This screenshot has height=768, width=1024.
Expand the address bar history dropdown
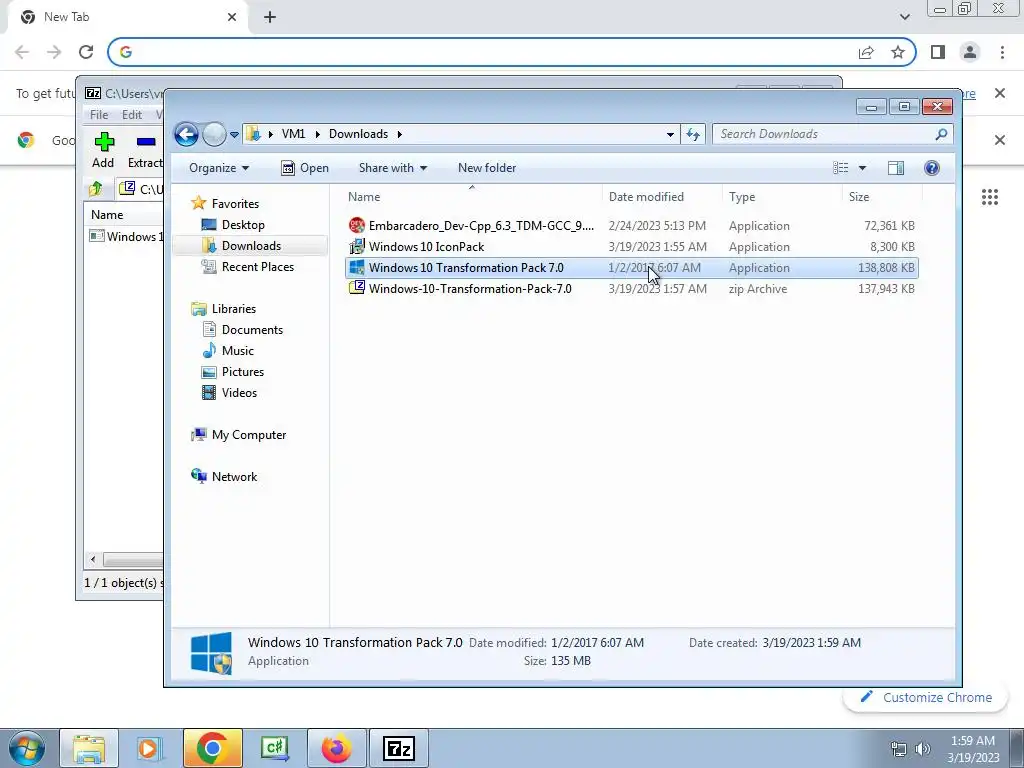[670, 135]
